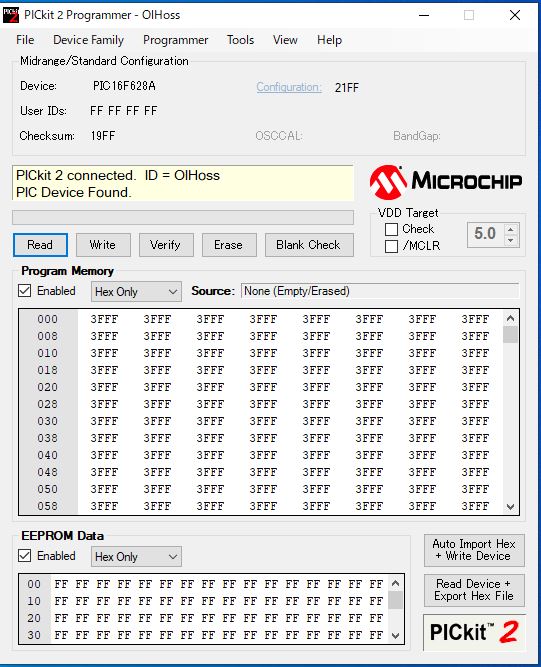Toggle the /MCLR checkbox
541x667 pixels.
(x=391, y=246)
